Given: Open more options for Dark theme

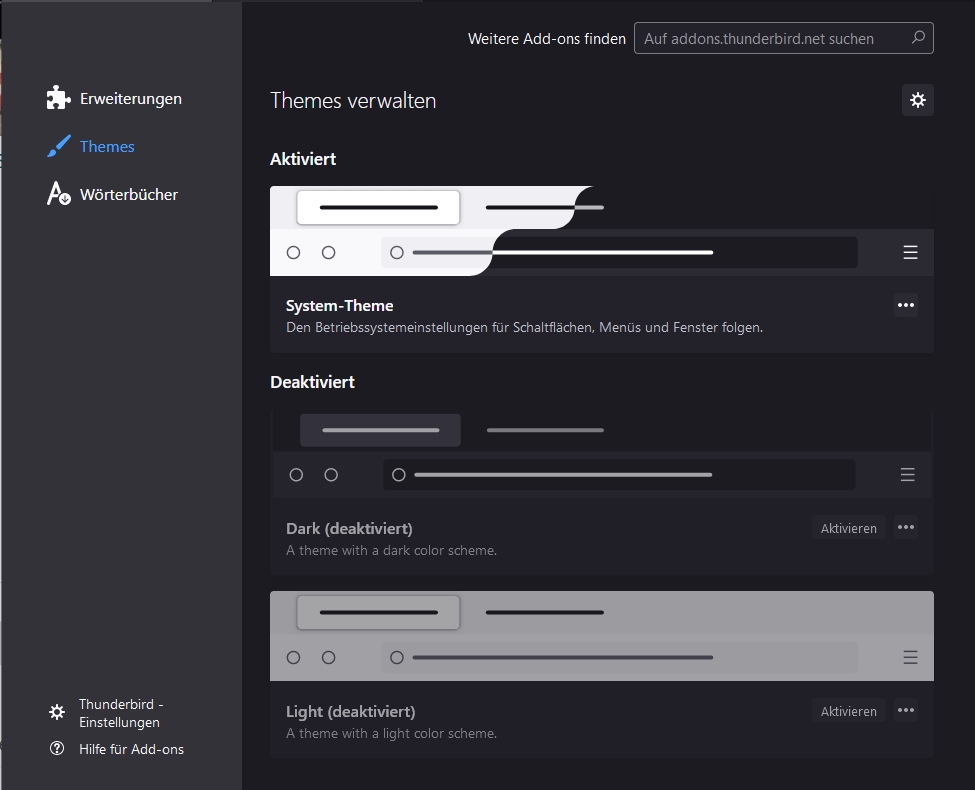Looking at the screenshot, I should (905, 528).
